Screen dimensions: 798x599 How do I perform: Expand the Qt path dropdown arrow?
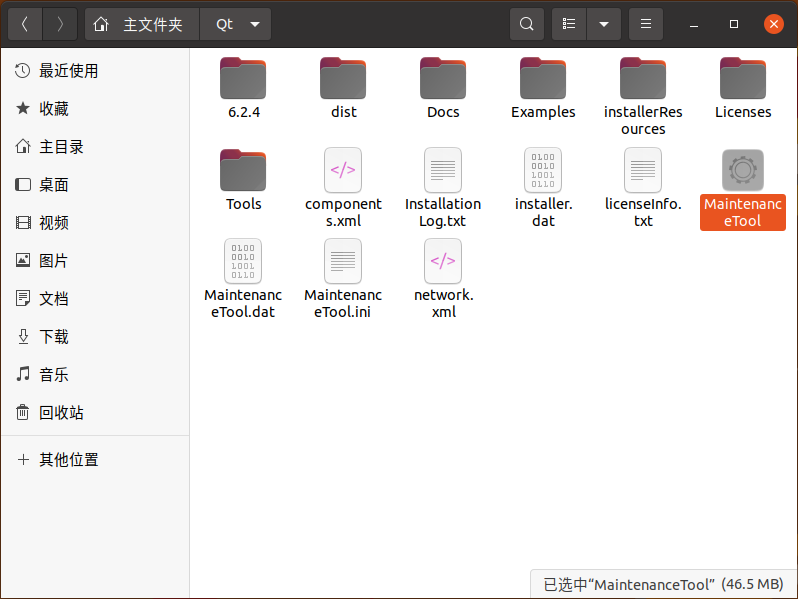click(255, 24)
